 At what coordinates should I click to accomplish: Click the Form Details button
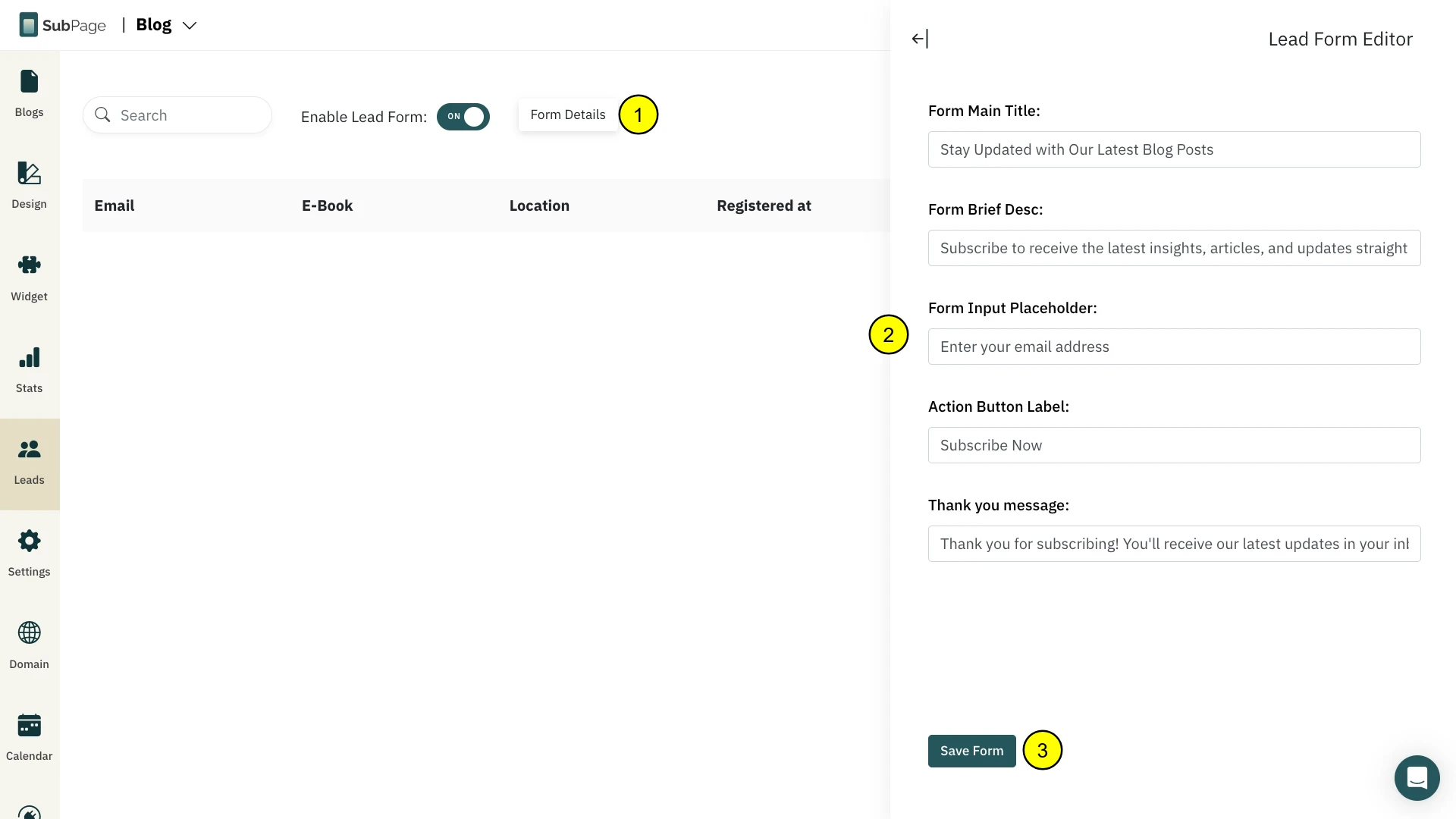pyautogui.click(x=567, y=115)
